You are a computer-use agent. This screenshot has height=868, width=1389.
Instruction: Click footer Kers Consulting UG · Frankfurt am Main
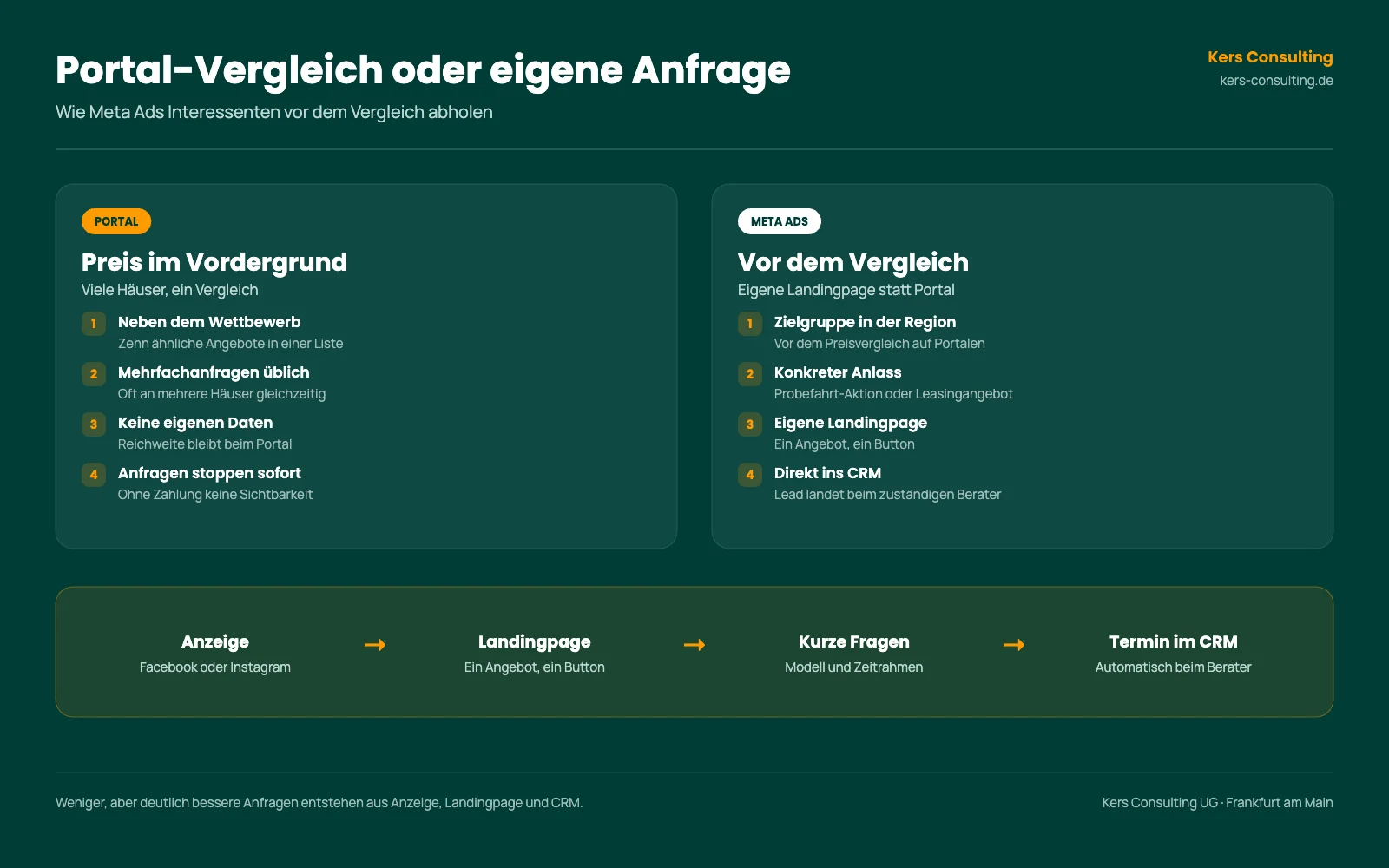(1218, 803)
